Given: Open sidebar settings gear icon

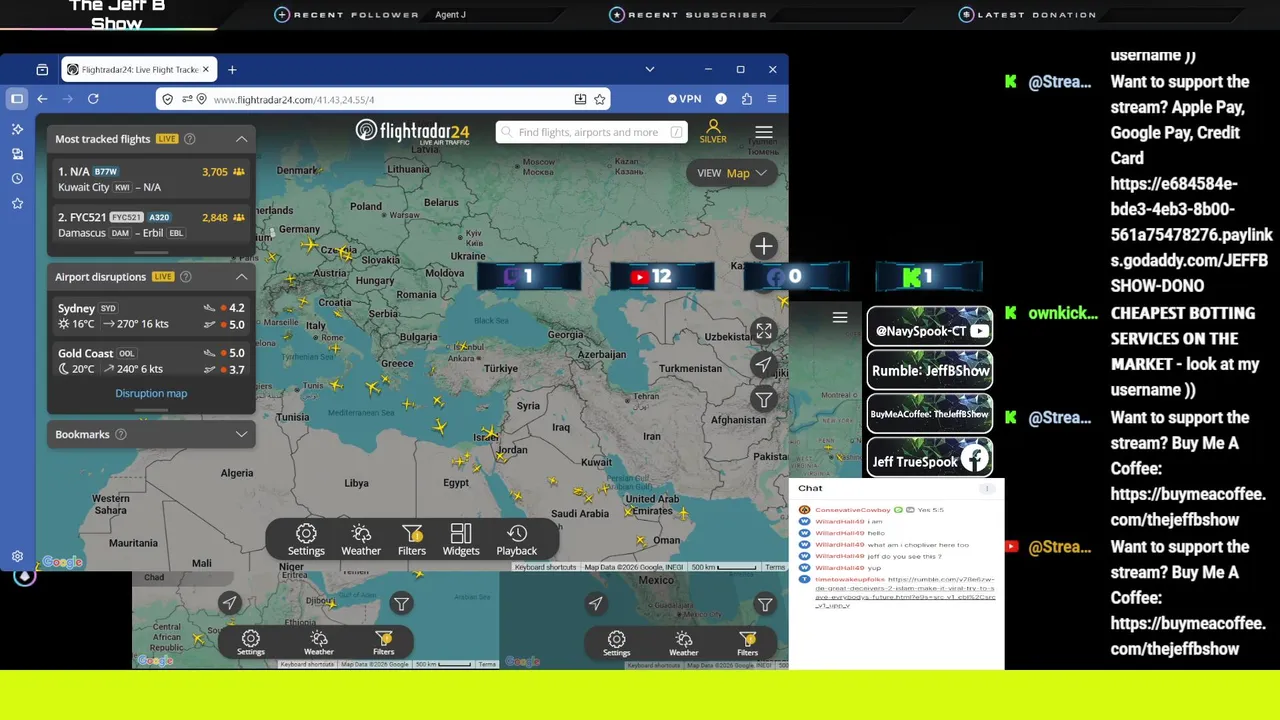Looking at the screenshot, I should click(x=17, y=556).
